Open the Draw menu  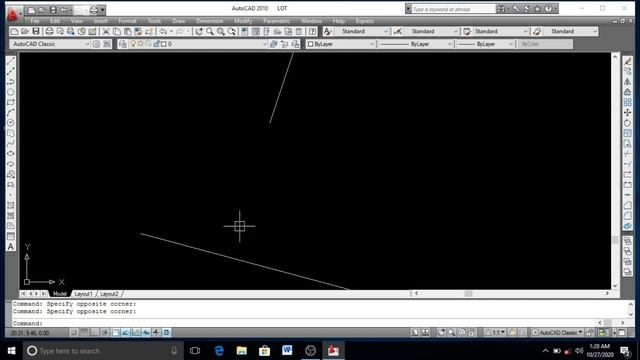tap(179, 21)
